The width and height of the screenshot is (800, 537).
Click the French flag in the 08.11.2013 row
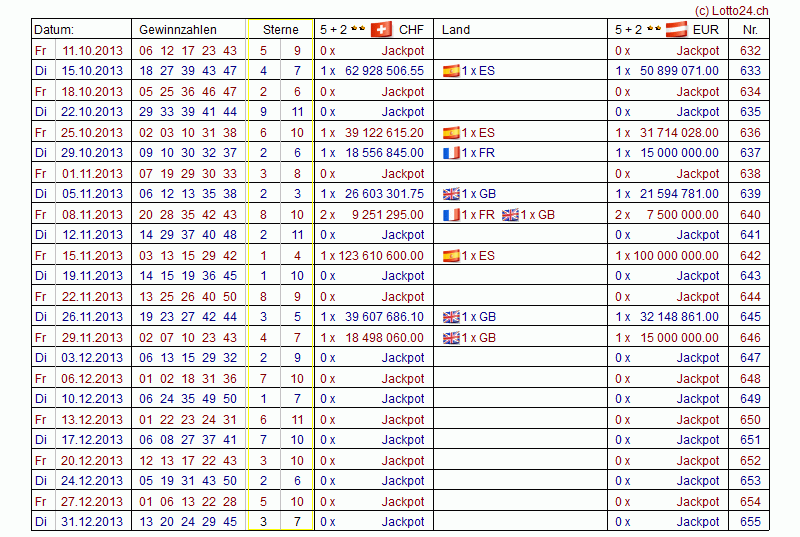[451, 215]
